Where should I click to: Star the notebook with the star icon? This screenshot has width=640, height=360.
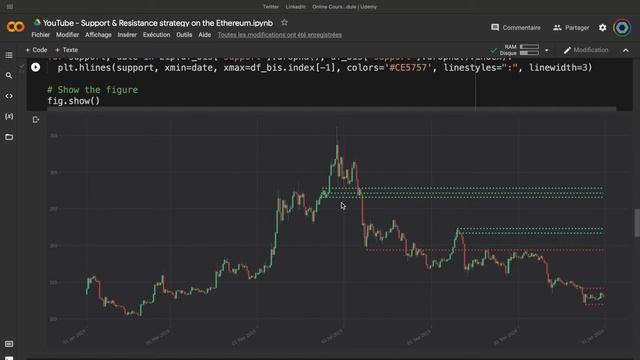tap(284, 23)
